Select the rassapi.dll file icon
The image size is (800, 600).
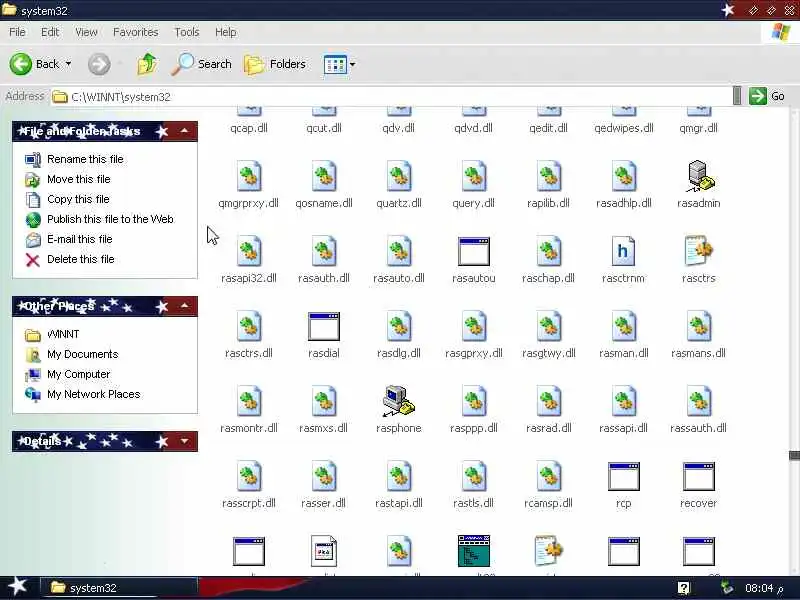coord(623,401)
